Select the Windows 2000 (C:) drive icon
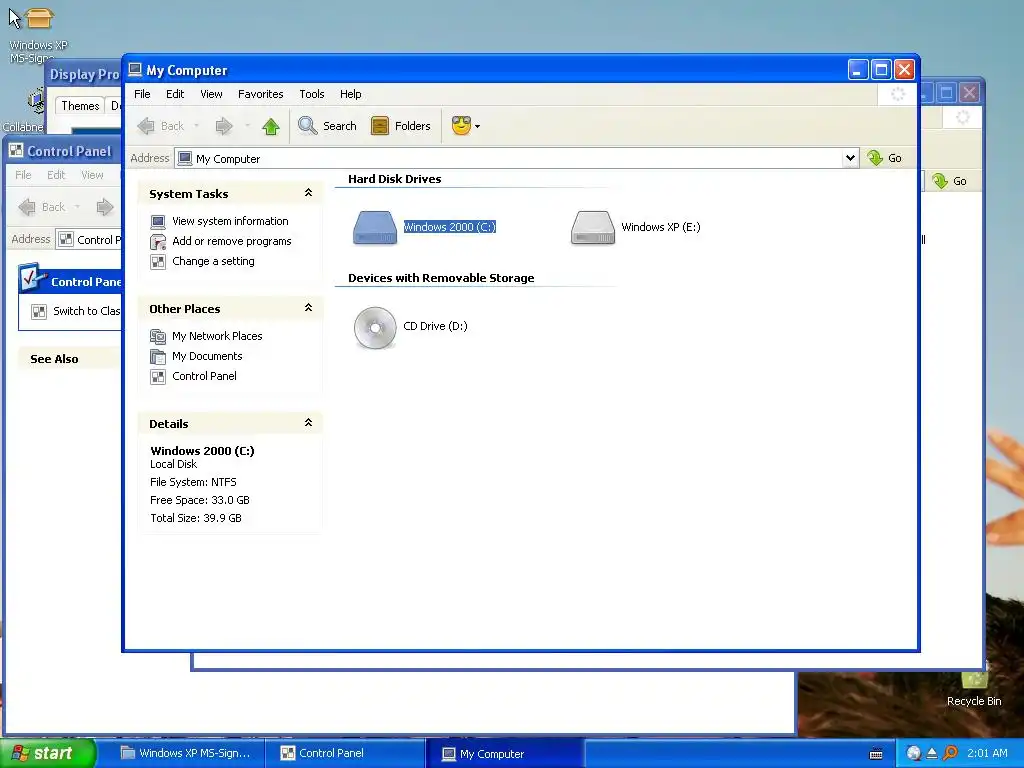 click(375, 227)
